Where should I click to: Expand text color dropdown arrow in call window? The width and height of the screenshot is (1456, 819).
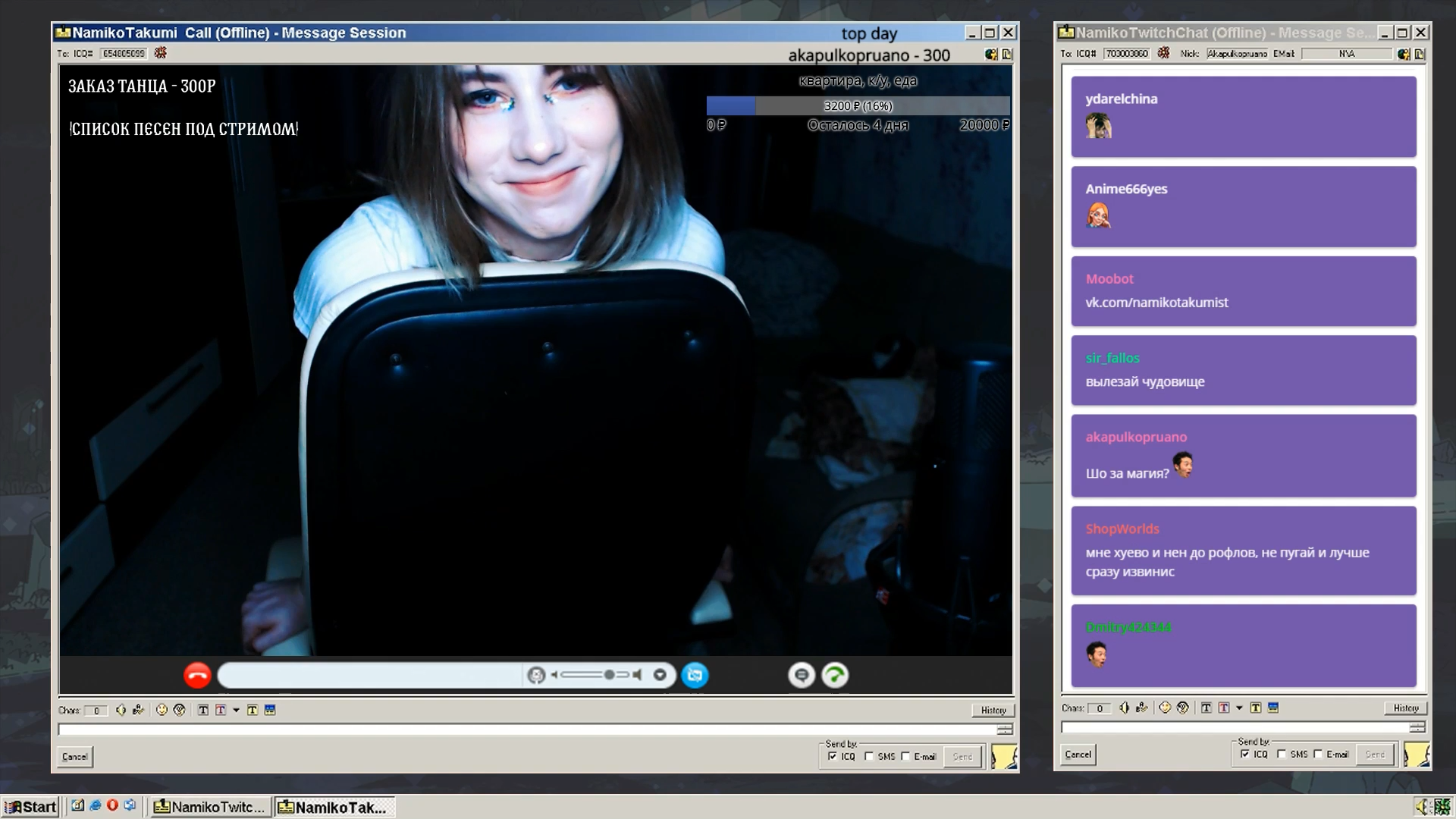236,710
